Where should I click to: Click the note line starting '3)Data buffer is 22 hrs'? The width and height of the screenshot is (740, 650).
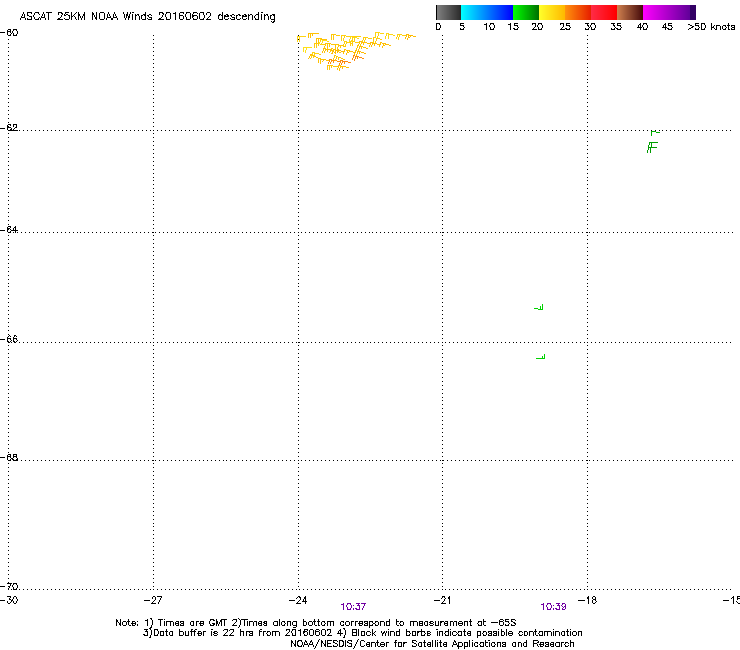[362, 633]
